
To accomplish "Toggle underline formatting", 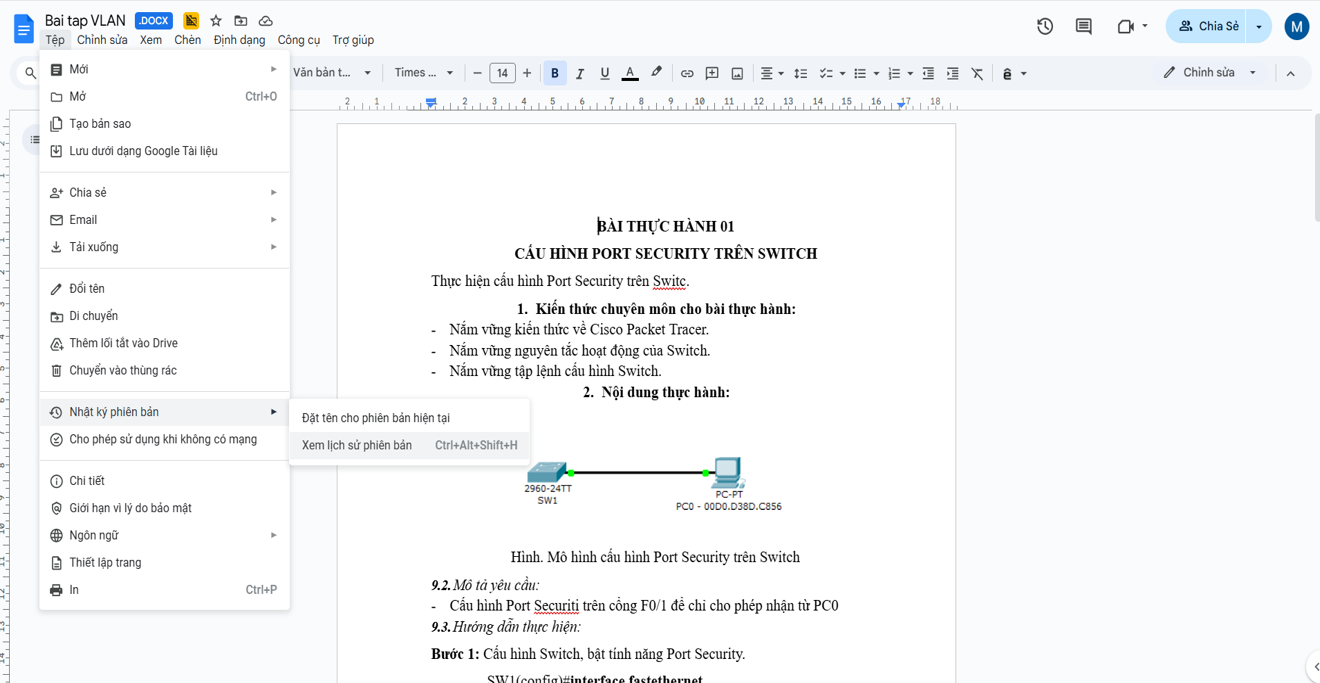I will coord(604,73).
